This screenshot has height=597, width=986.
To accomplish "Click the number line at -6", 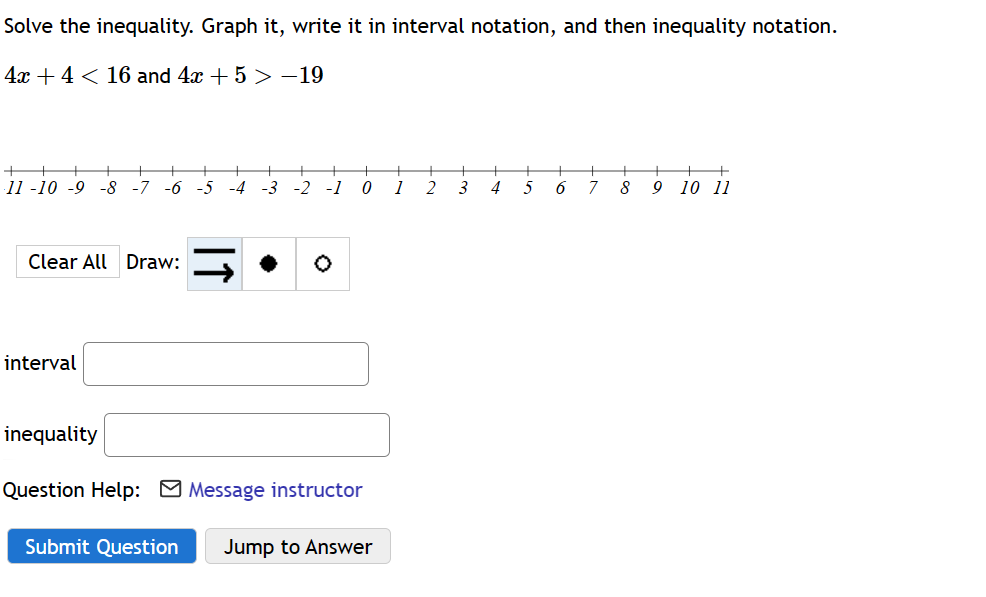I will tap(173, 170).
